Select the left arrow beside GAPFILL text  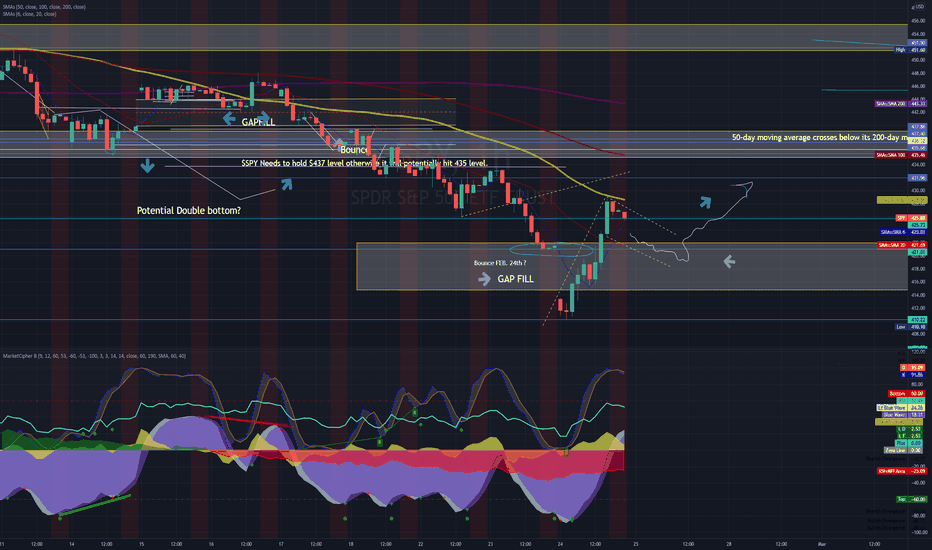[229, 119]
